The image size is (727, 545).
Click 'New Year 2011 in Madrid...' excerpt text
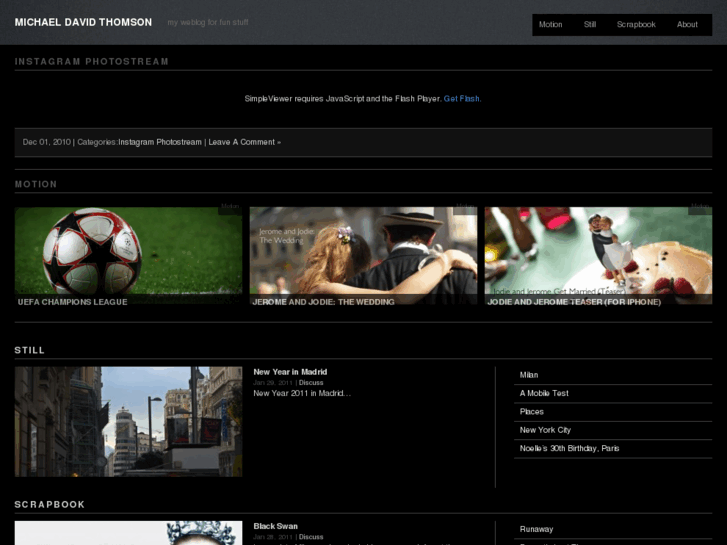click(x=302, y=393)
